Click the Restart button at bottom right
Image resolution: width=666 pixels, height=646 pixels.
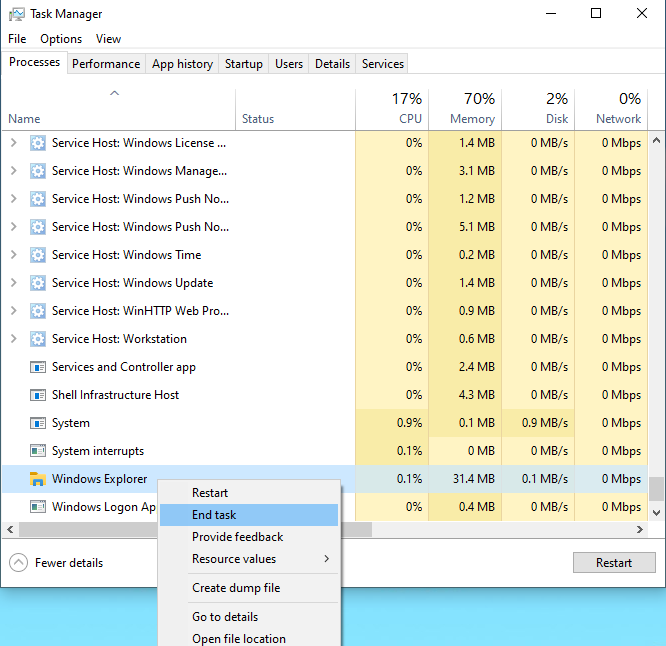pos(614,563)
